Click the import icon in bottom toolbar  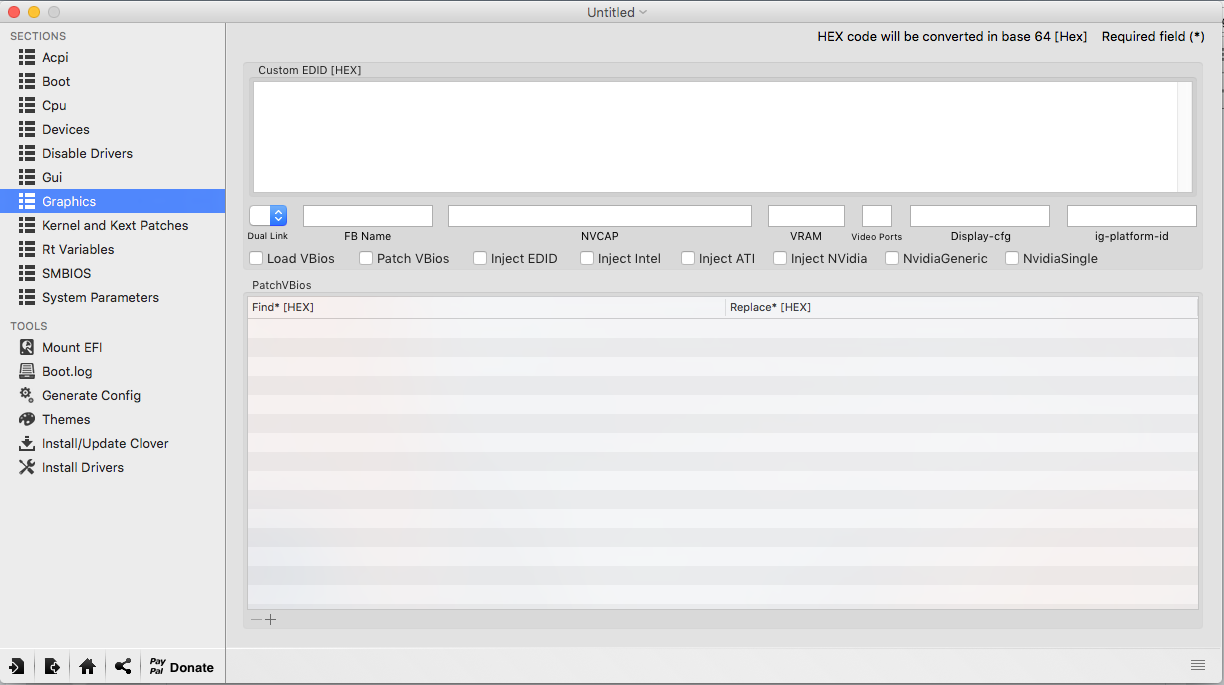click(x=17, y=667)
